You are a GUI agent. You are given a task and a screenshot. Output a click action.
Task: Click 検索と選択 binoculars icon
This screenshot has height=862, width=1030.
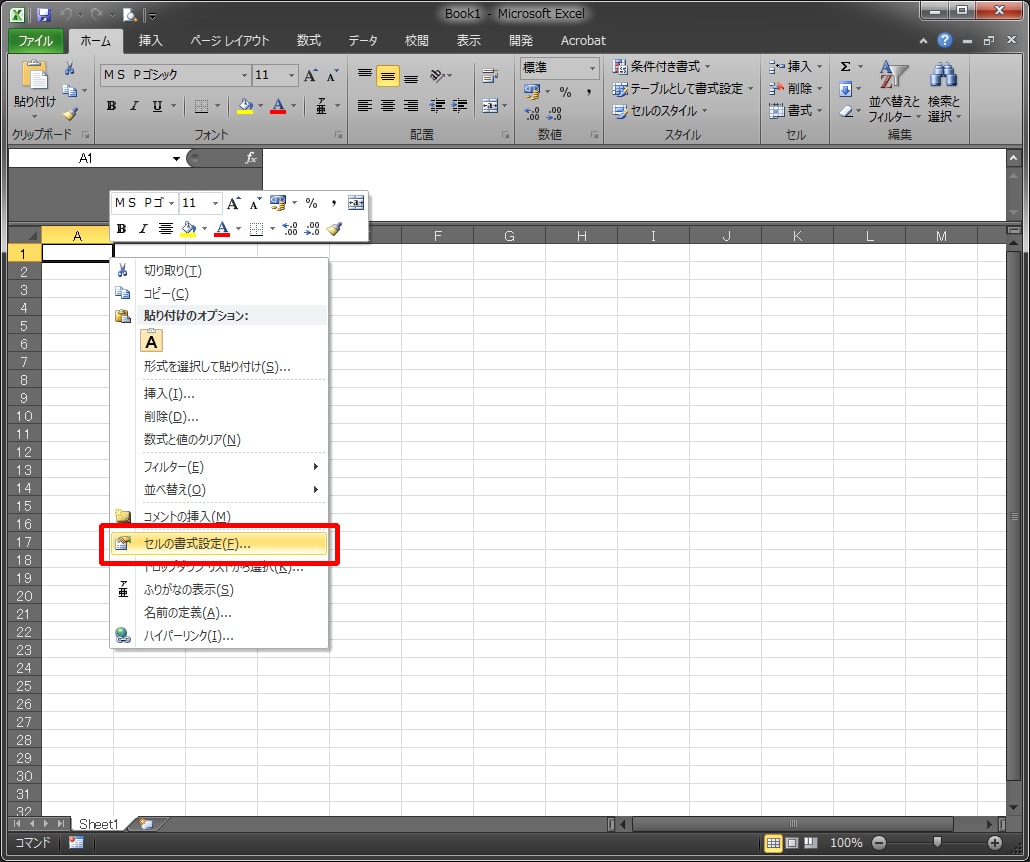pos(943,75)
